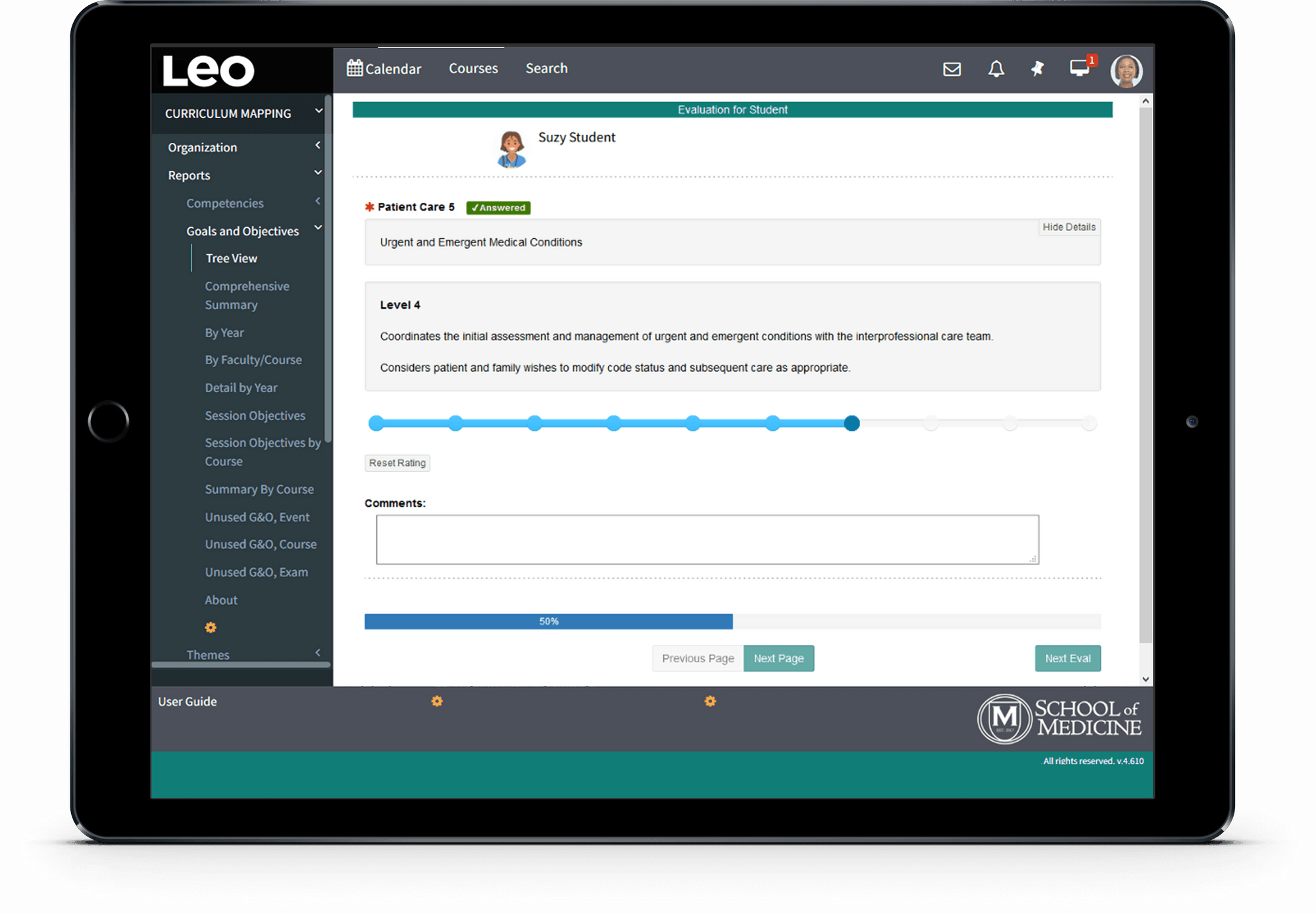1316x913 pixels.
Task: Open the mail envelope icon
Action: click(951, 68)
